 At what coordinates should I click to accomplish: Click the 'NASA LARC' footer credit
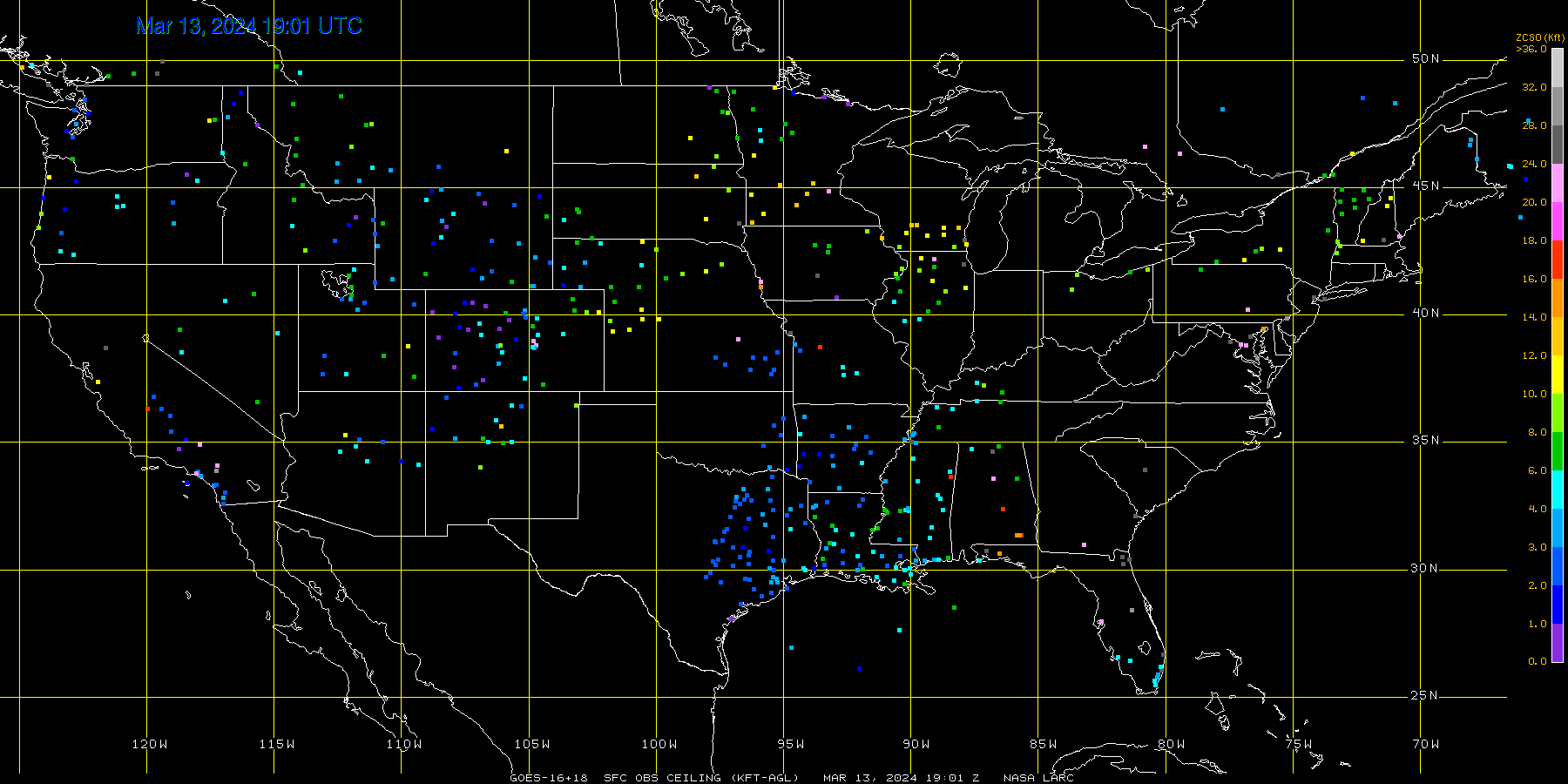(x=1038, y=778)
